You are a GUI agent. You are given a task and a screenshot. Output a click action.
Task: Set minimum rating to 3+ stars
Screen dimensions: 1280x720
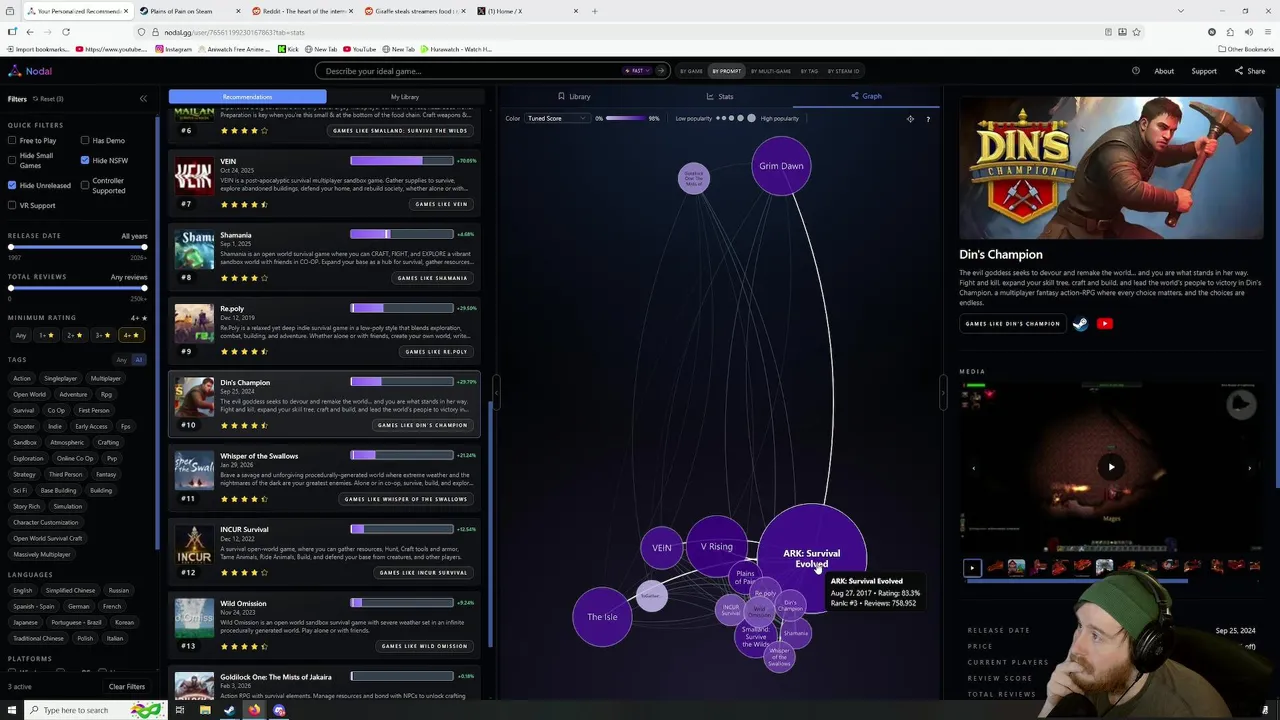(x=102, y=335)
